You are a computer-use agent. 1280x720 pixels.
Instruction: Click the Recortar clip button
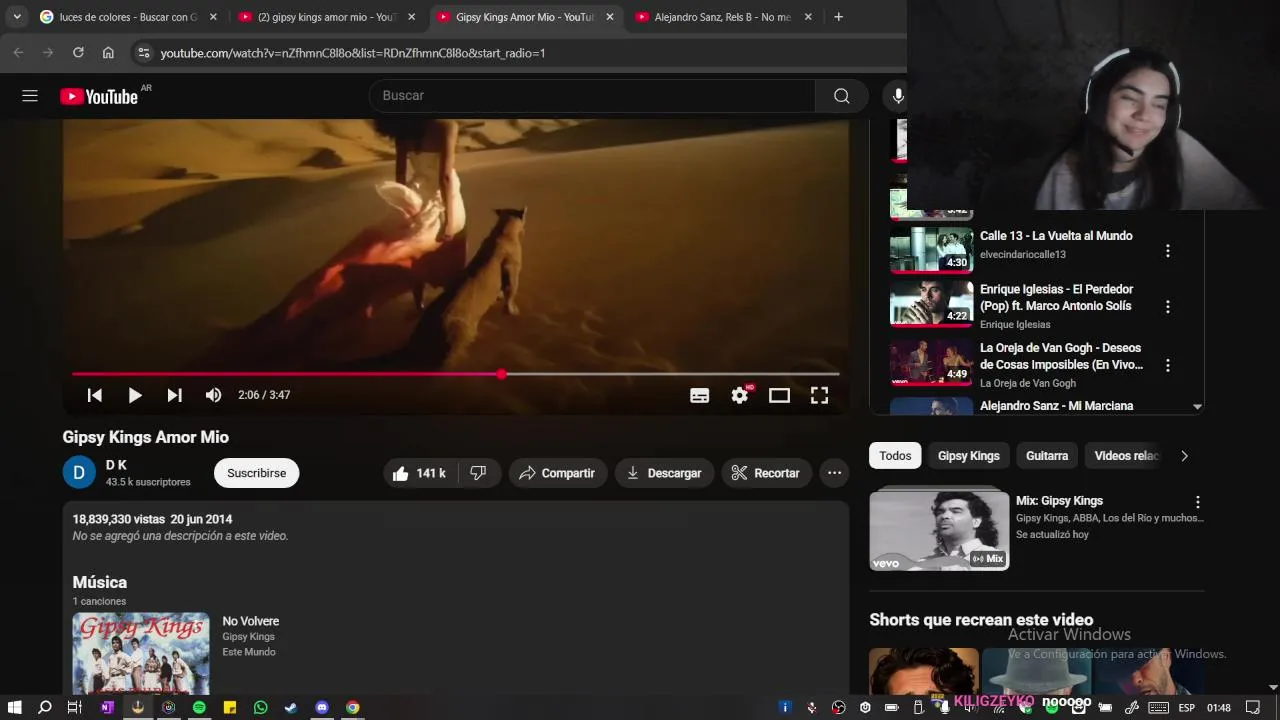pyautogui.click(x=766, y=473)
